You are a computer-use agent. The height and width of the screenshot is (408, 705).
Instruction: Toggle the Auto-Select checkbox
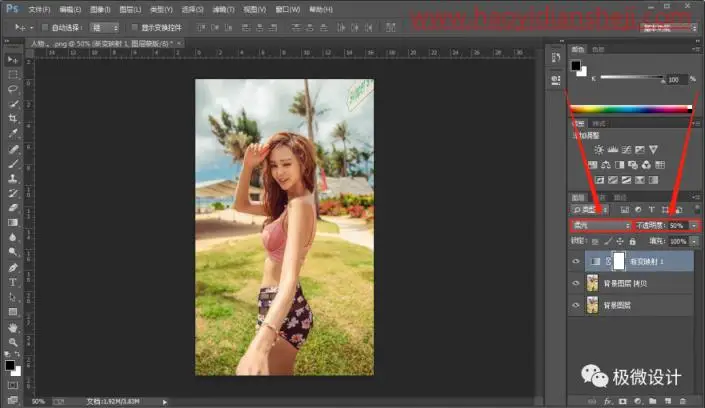[45, 27]
